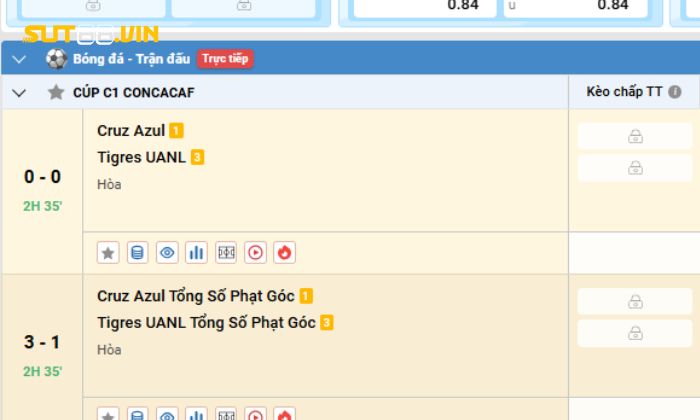Favorite the Cruz Azul match with the star icon
Viewport: 700px width, 420px height.
[x=108, y=253]
